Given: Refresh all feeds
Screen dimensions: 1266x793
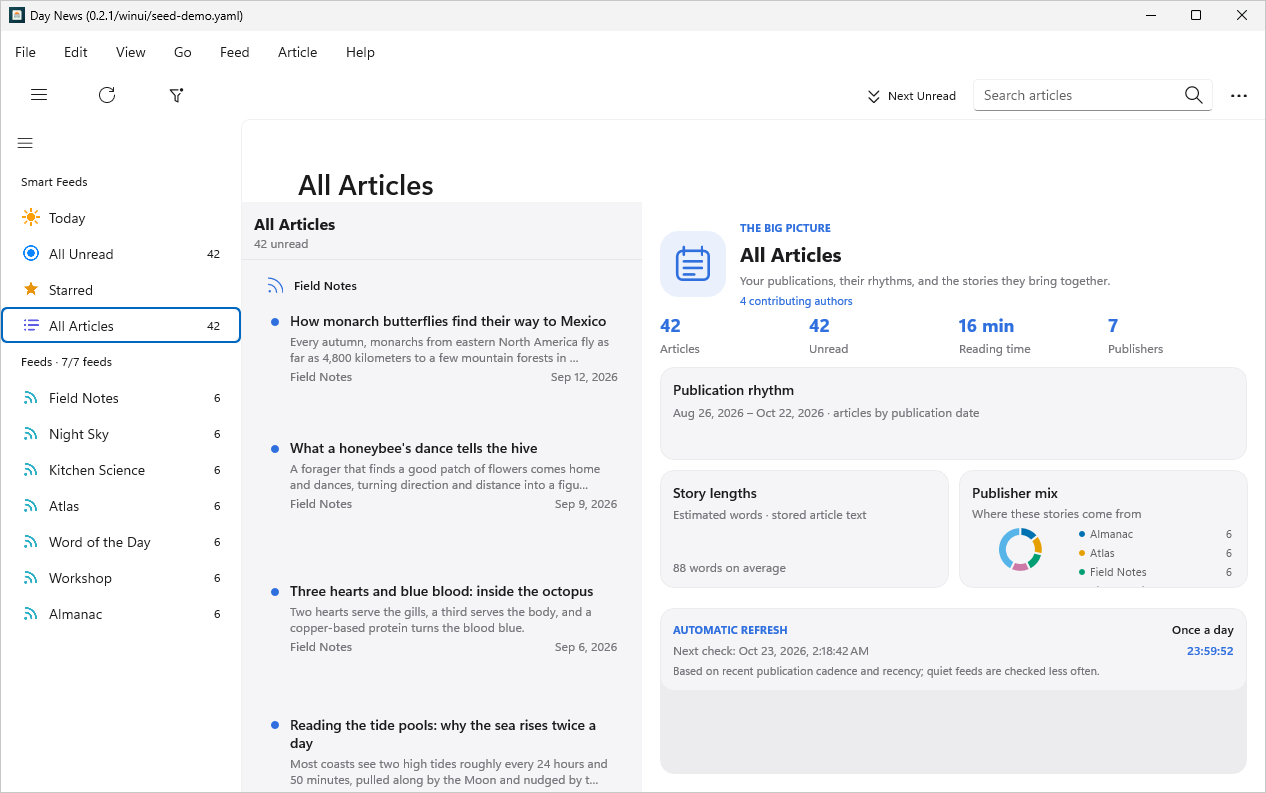Looking at the screenshot, I should click(x=107, y=95).
